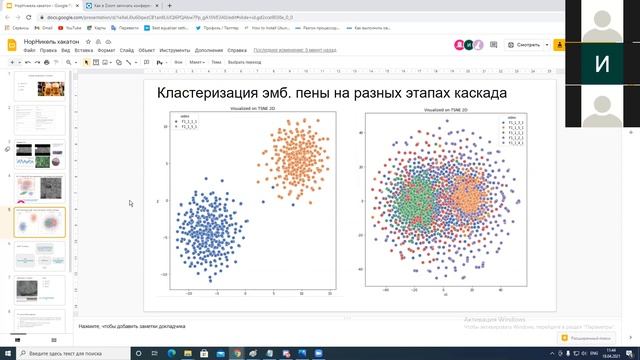Expand the Смотреть presentation options arrow

click(547, 45)
